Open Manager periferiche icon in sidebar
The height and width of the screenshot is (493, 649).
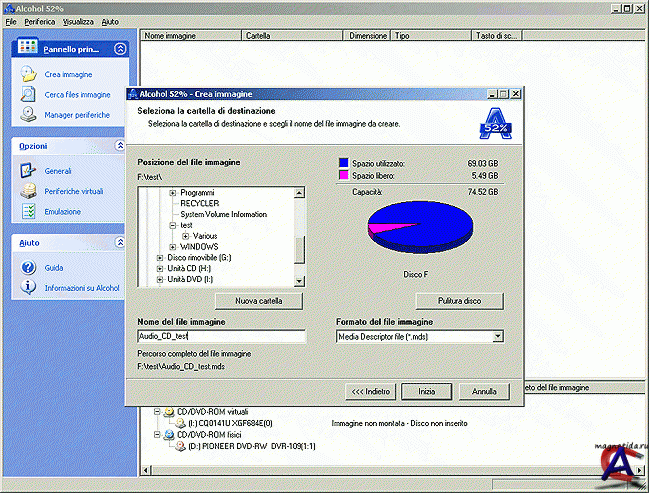27,115
